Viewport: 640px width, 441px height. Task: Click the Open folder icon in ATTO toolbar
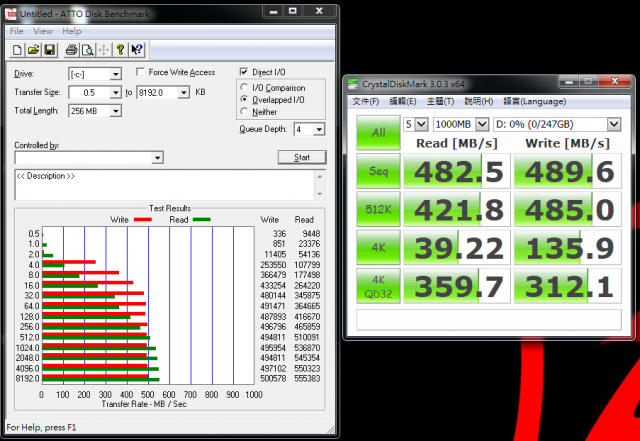(x=33, y=50)
